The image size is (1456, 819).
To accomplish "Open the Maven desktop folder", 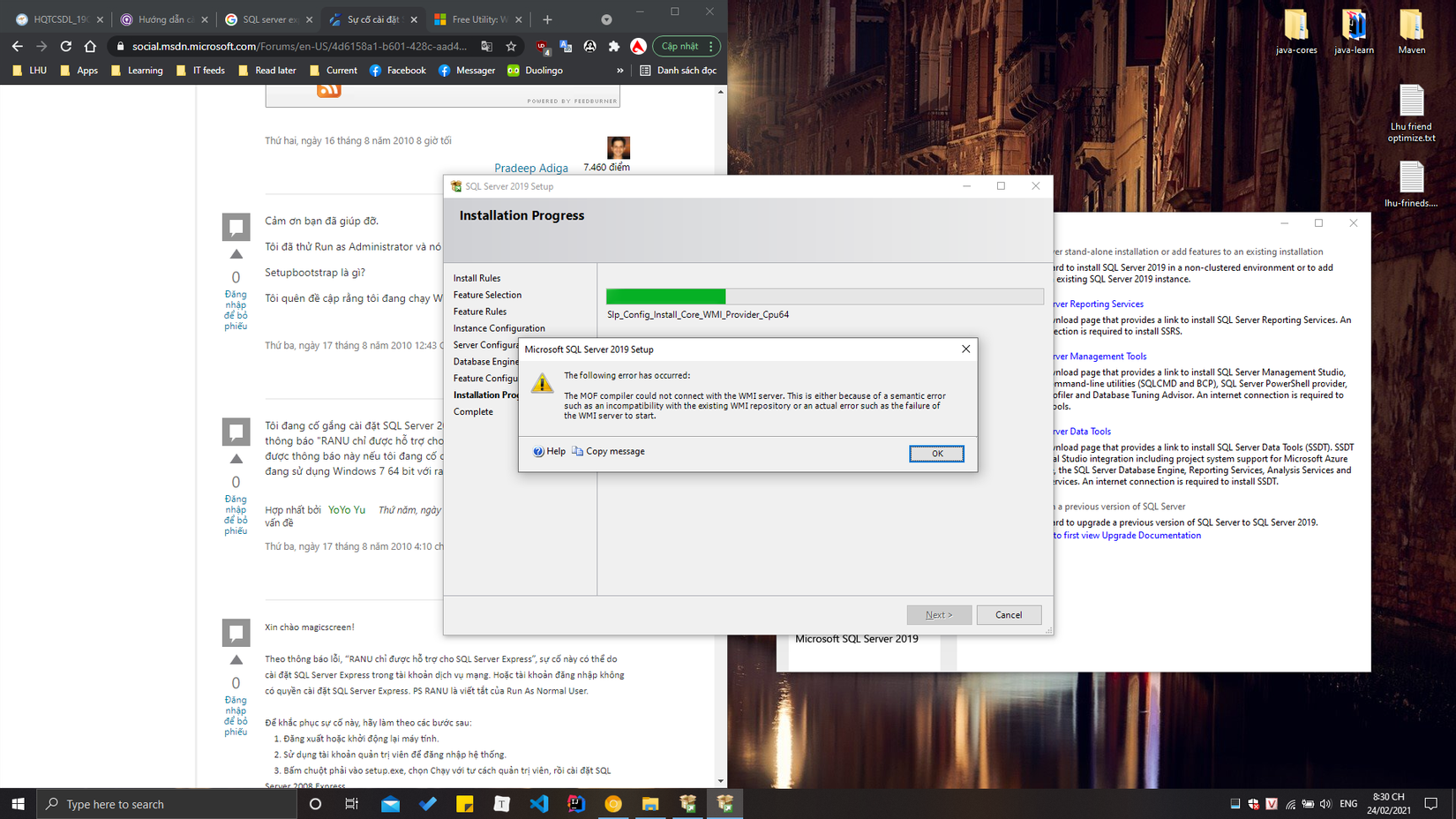I will [1412, 32].
